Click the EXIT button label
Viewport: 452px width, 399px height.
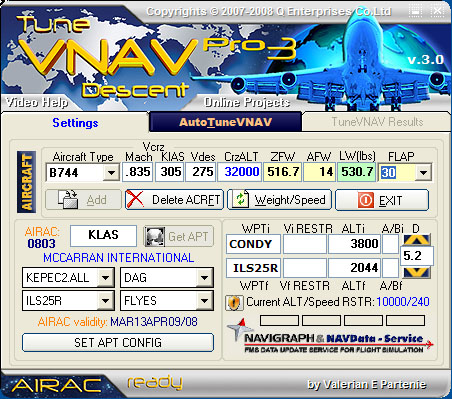[390, 201]
